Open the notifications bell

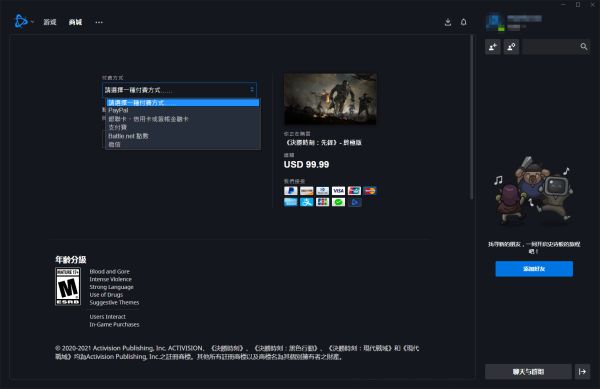click(463, 22)
